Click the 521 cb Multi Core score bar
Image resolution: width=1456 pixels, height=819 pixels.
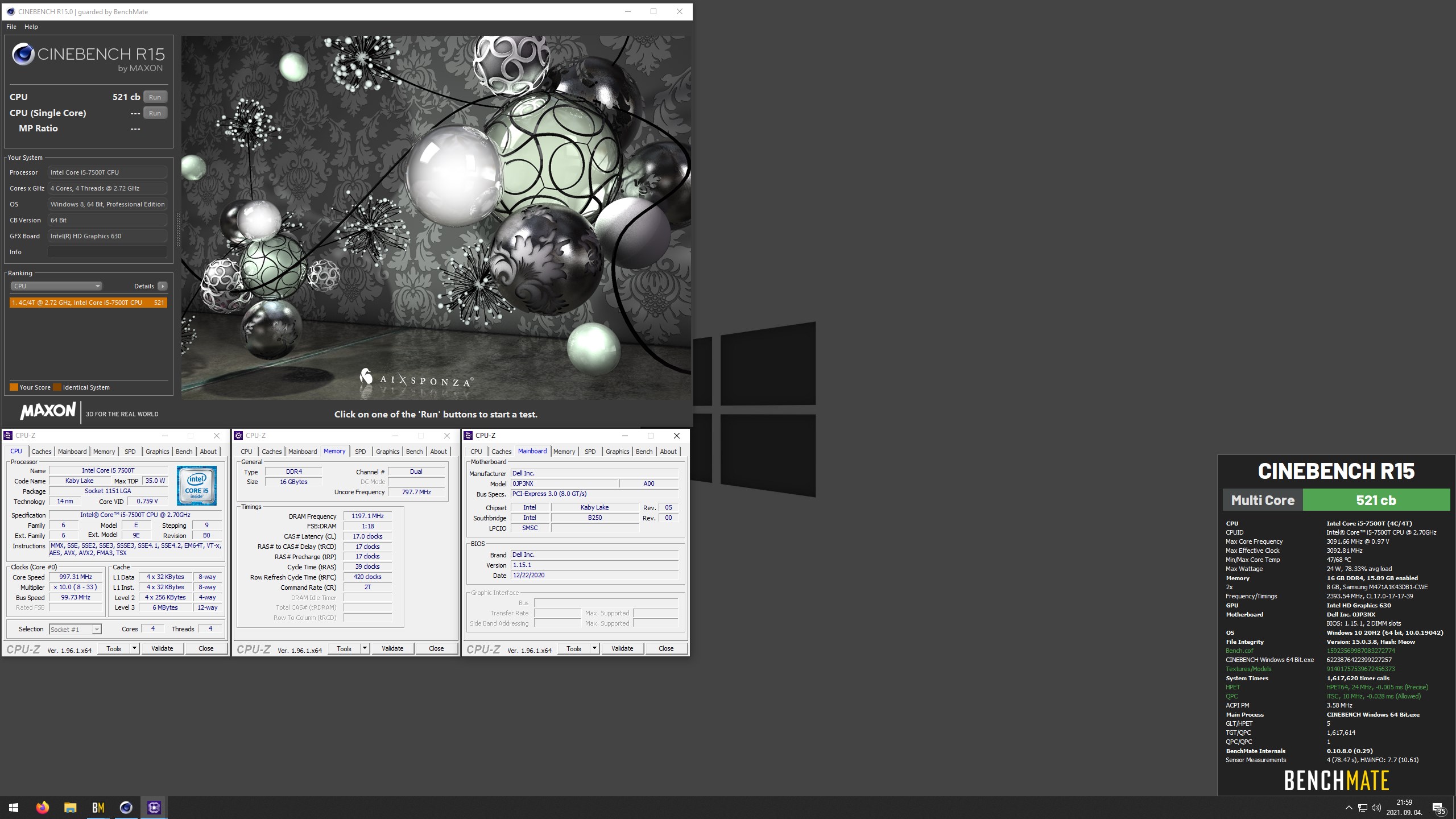(1376, 500)
